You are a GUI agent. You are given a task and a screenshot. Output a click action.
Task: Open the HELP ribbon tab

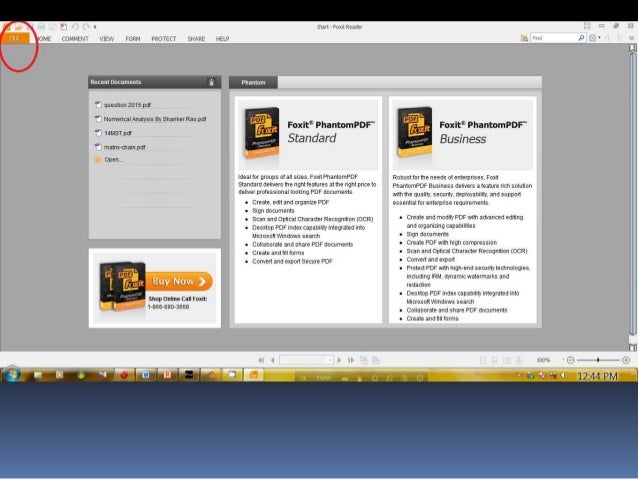pyautogui.click(x=222, y=39)
